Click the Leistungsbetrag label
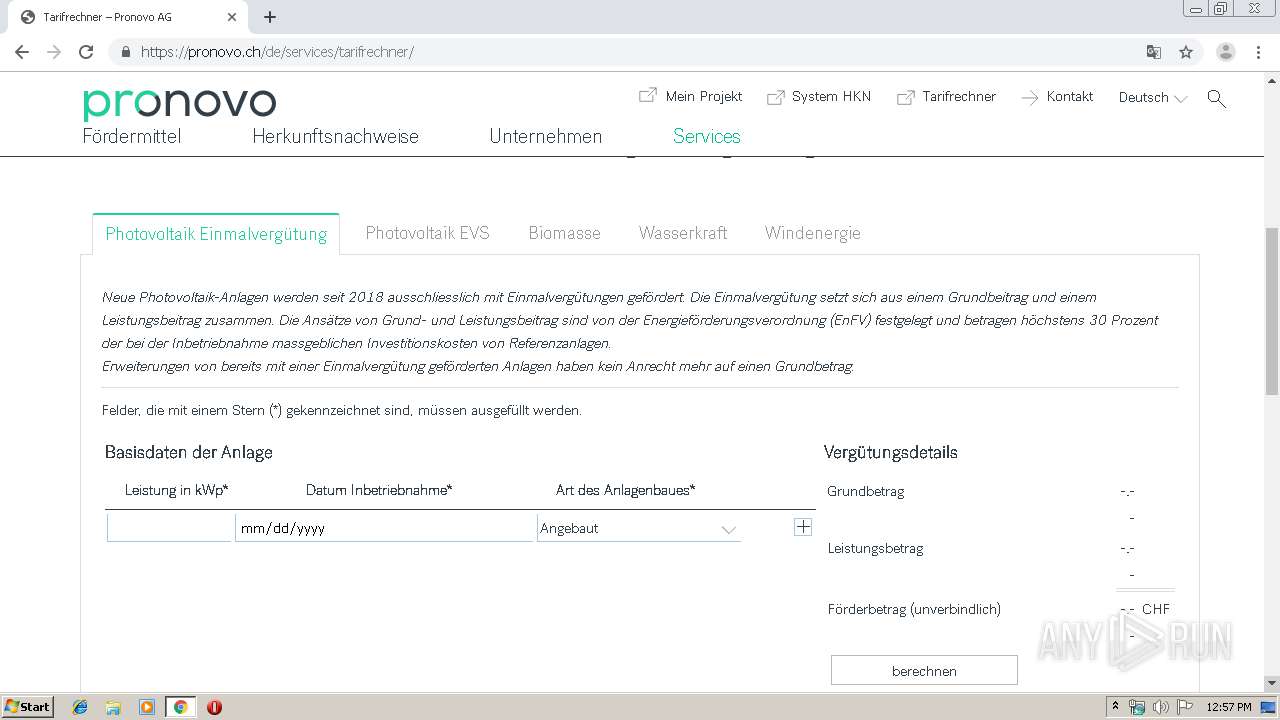The width and height of the screenshot is (1280, 720). pos(876,548)
